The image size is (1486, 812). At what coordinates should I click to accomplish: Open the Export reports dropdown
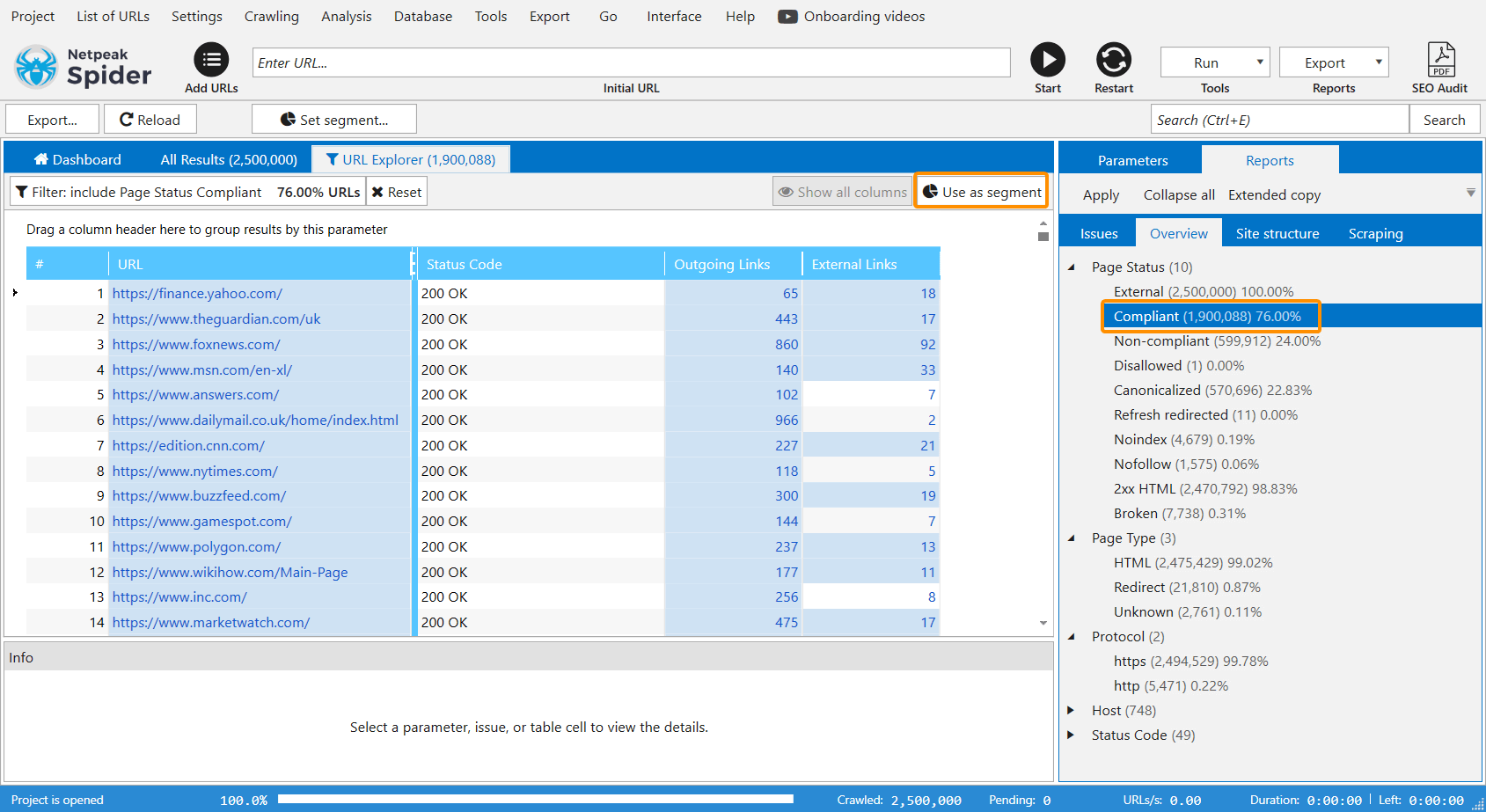1334,62
